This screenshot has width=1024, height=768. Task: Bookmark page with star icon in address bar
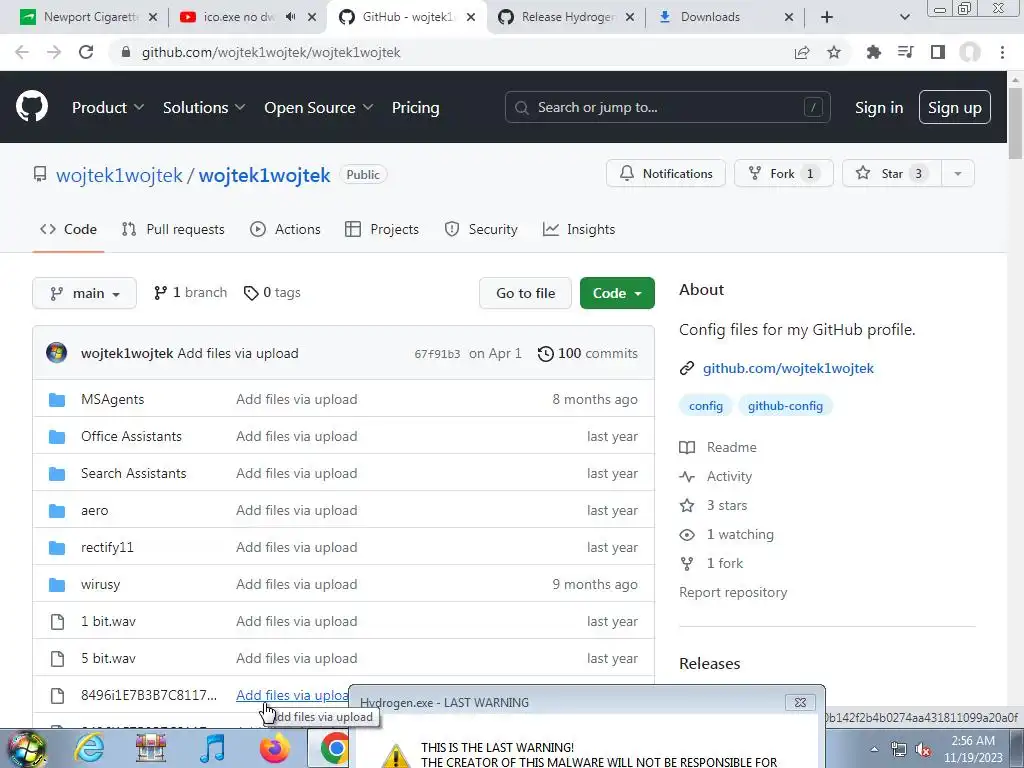(834, 52)
